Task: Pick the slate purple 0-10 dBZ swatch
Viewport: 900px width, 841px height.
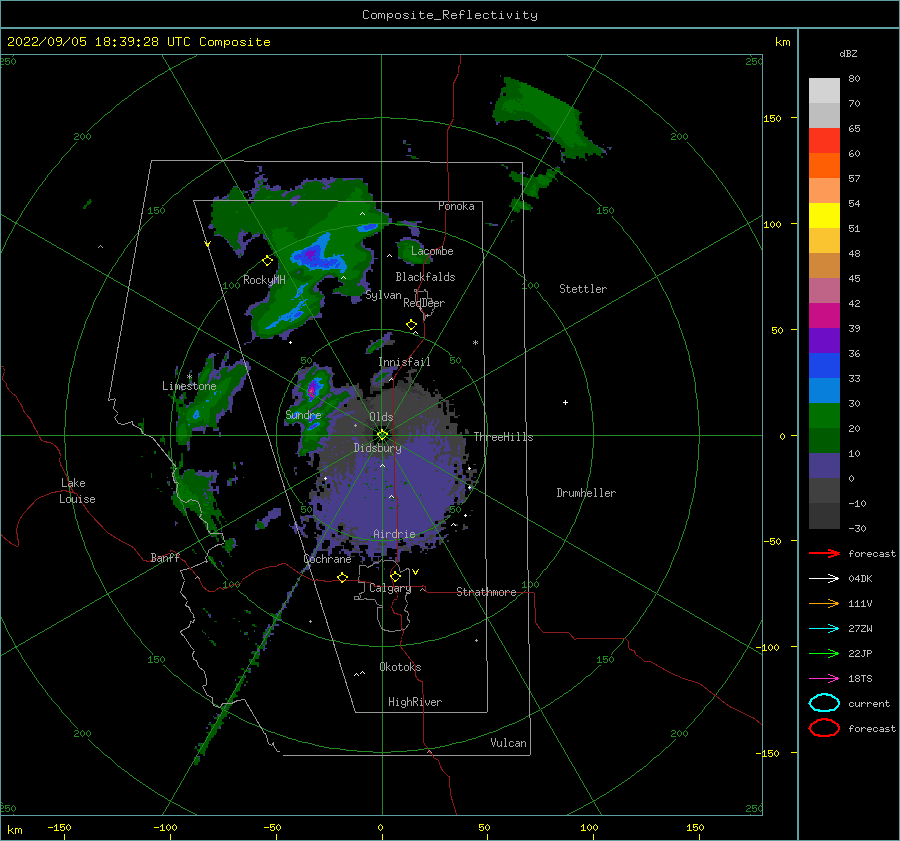Action: [x=824, y=466]
